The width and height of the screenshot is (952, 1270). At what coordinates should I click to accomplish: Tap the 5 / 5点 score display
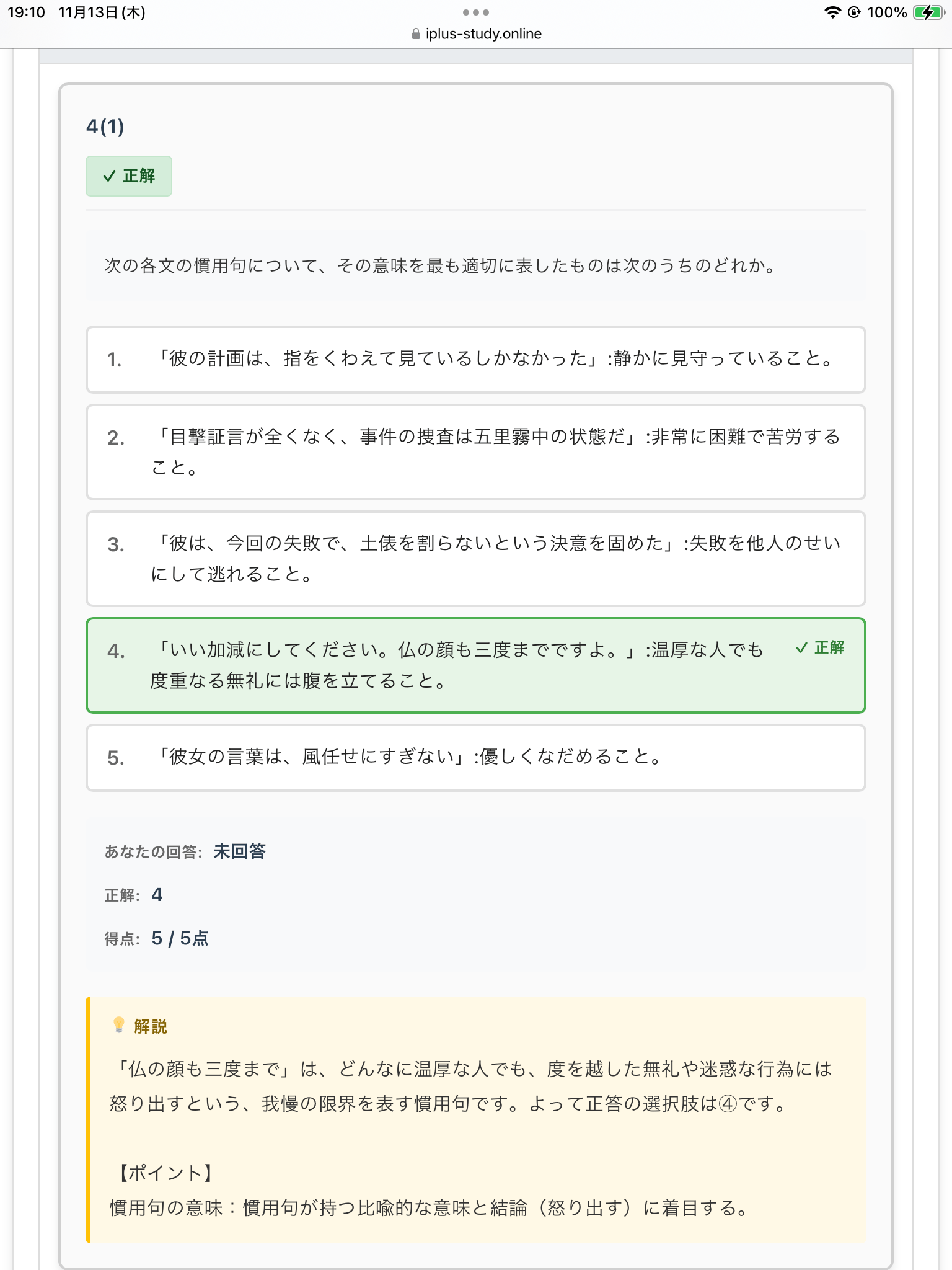(x=180, y=938)
